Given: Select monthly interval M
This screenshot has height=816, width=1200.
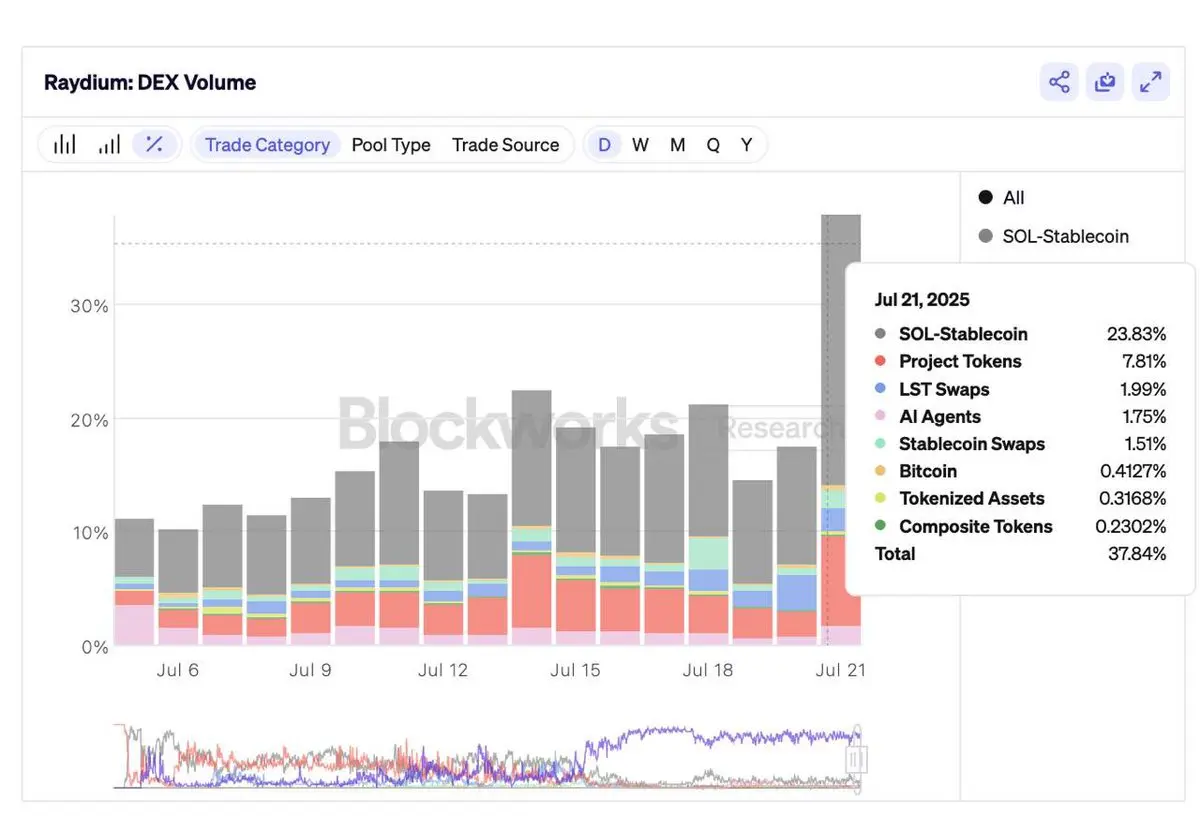Looking at the screenshot, I should click(x=677, y=145).
